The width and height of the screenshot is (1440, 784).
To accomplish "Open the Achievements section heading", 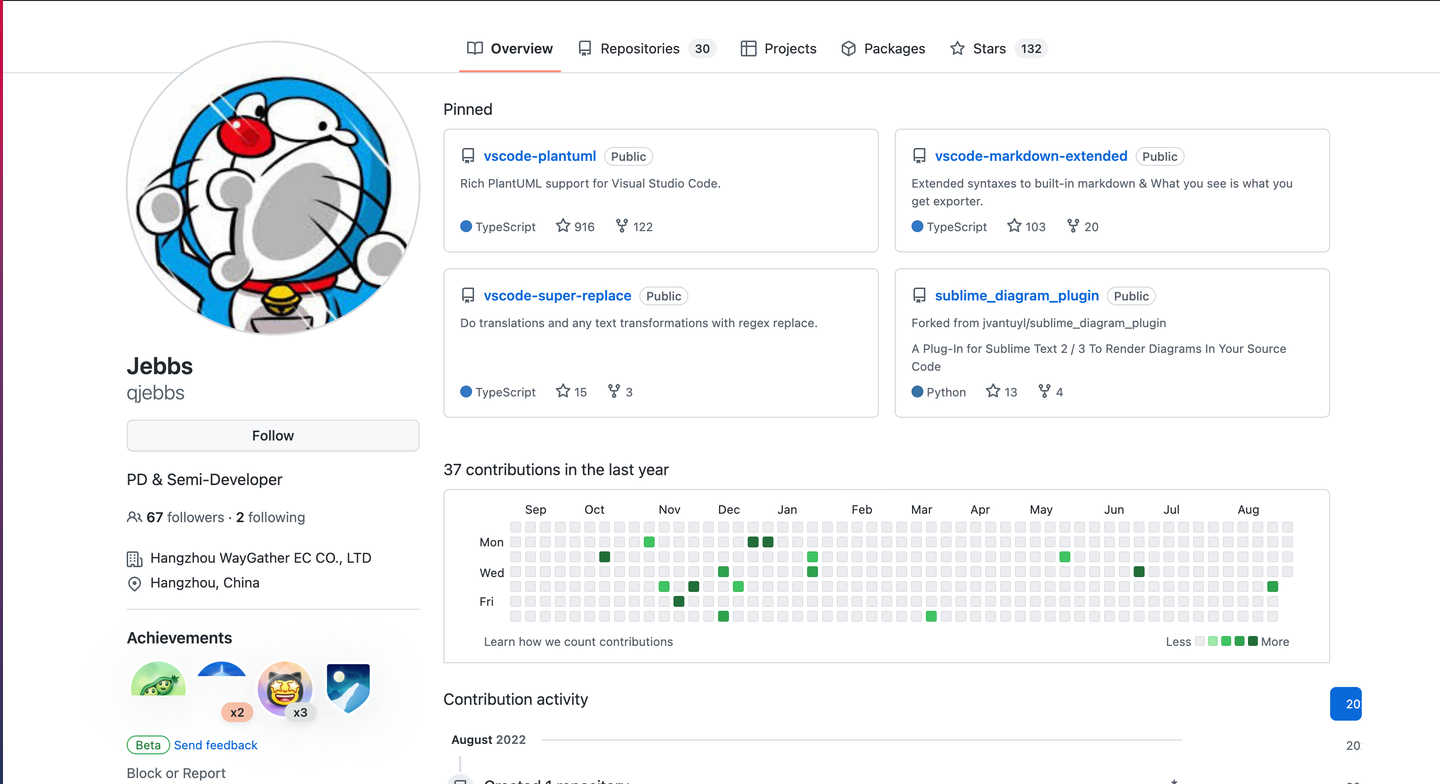I will [x=179, y=638].
